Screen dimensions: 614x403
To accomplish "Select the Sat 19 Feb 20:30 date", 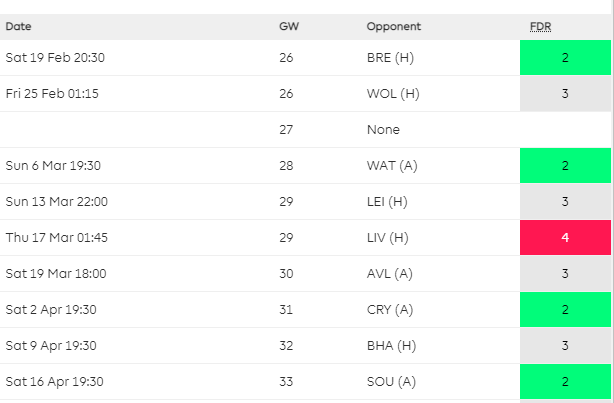I will [55, 58].
